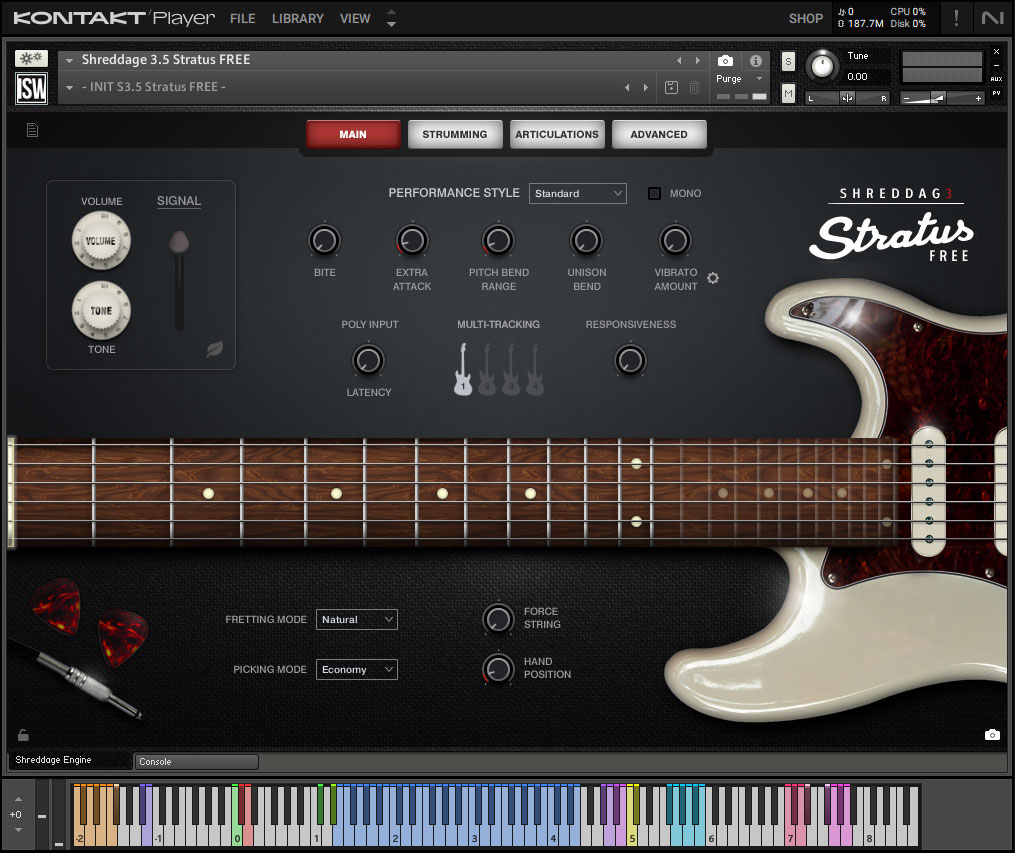Click the lock icon at the bottom left
The width and height of the screenshot is (1015, 853).
(x=23, y=735)
